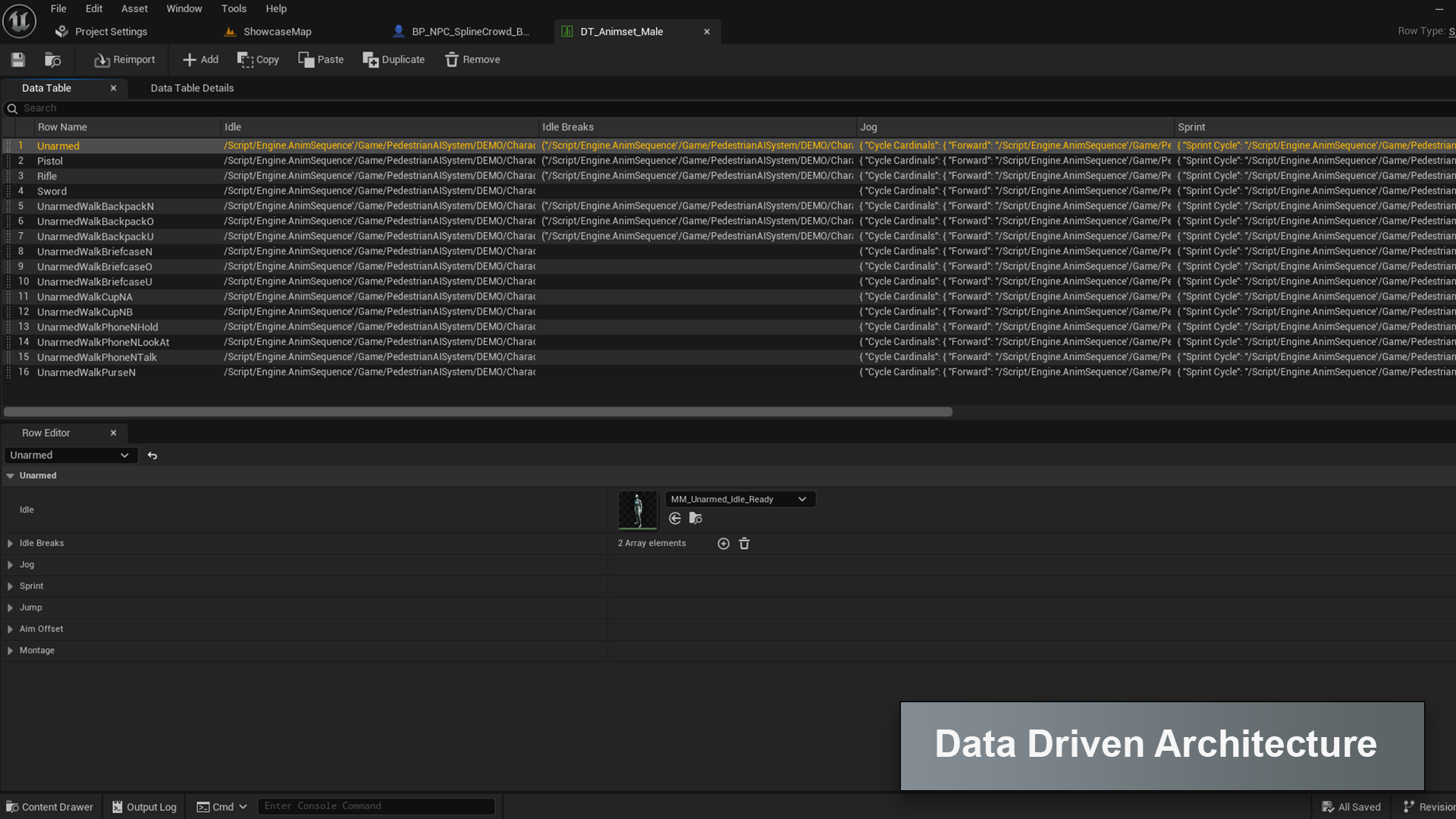Screen dimensions: 1456x819
Task: Click Browse to asset in Content Browser icon
Action: click(x=52, y=60)
